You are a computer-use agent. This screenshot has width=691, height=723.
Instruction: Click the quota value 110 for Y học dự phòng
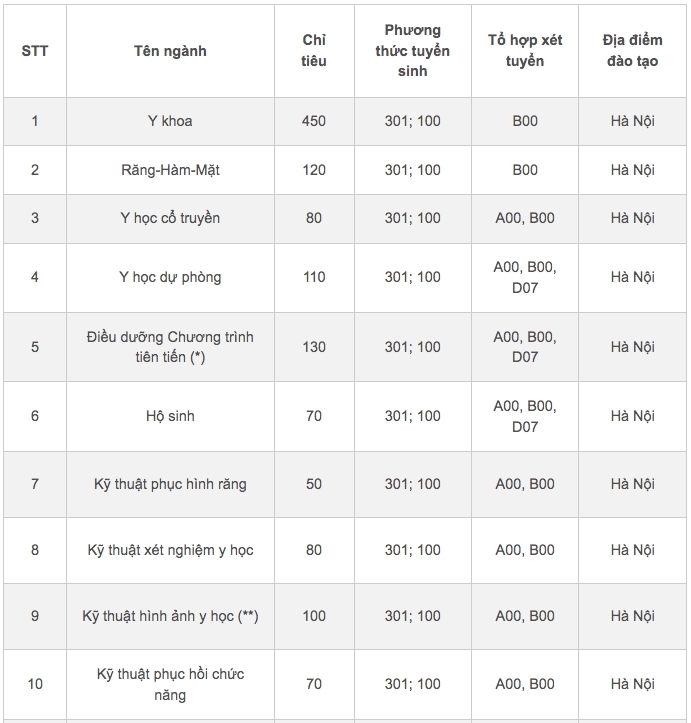[x=314, y=277]
